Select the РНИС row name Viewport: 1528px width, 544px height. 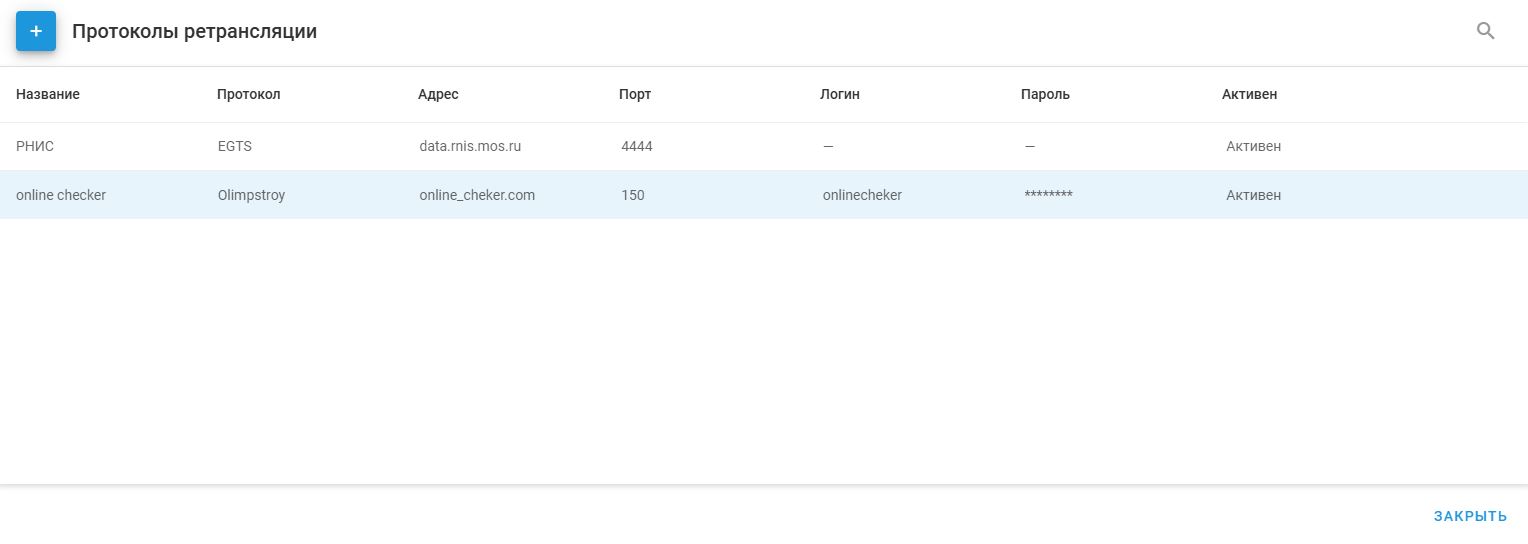click(x=35, y=146)
